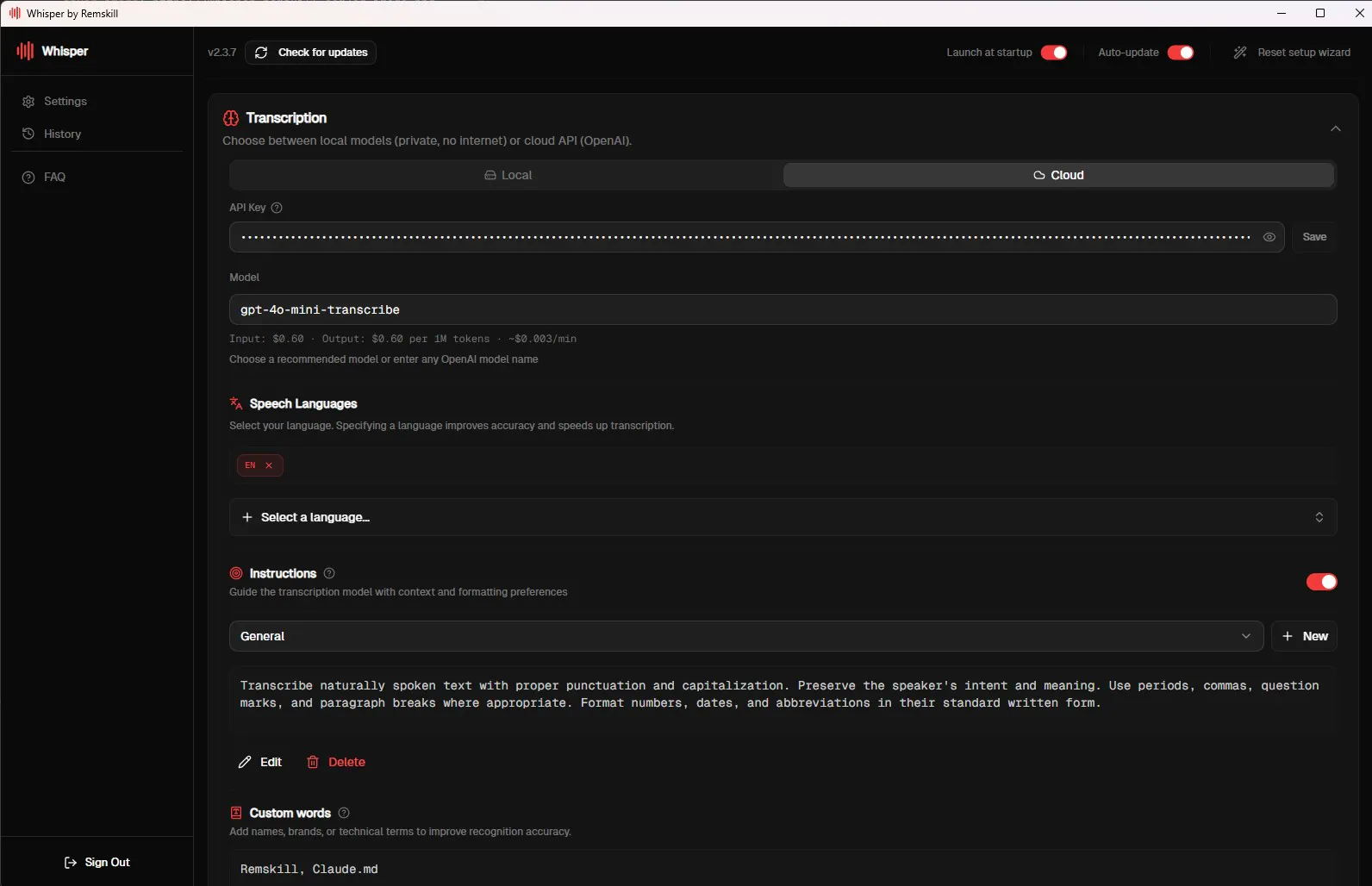Click the Instructions target icon

[x=236, y=573]
